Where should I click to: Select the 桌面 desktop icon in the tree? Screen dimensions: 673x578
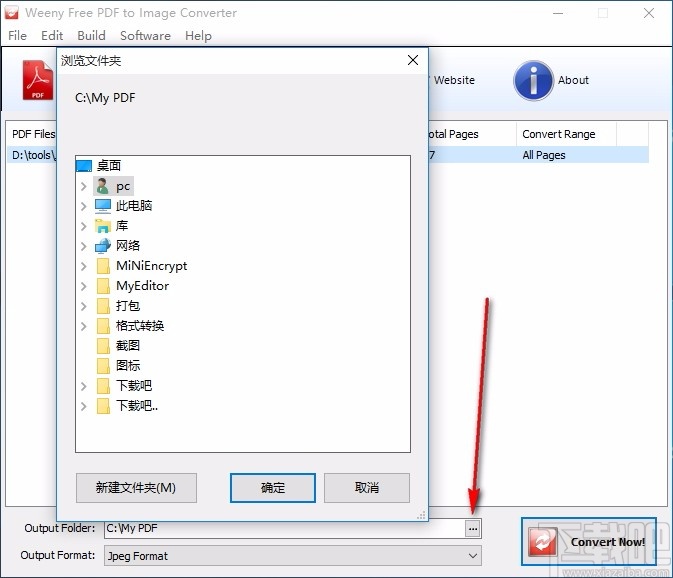(84, 166)
